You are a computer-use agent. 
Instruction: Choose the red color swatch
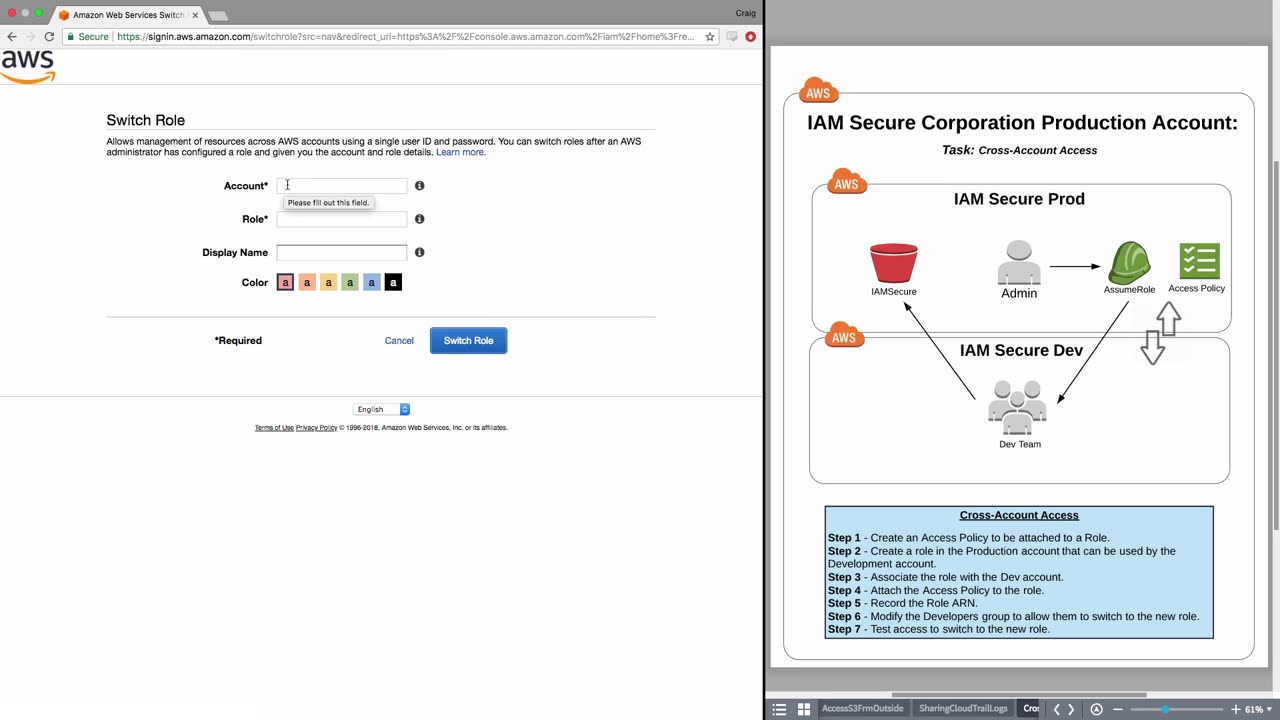coord(285,283)
